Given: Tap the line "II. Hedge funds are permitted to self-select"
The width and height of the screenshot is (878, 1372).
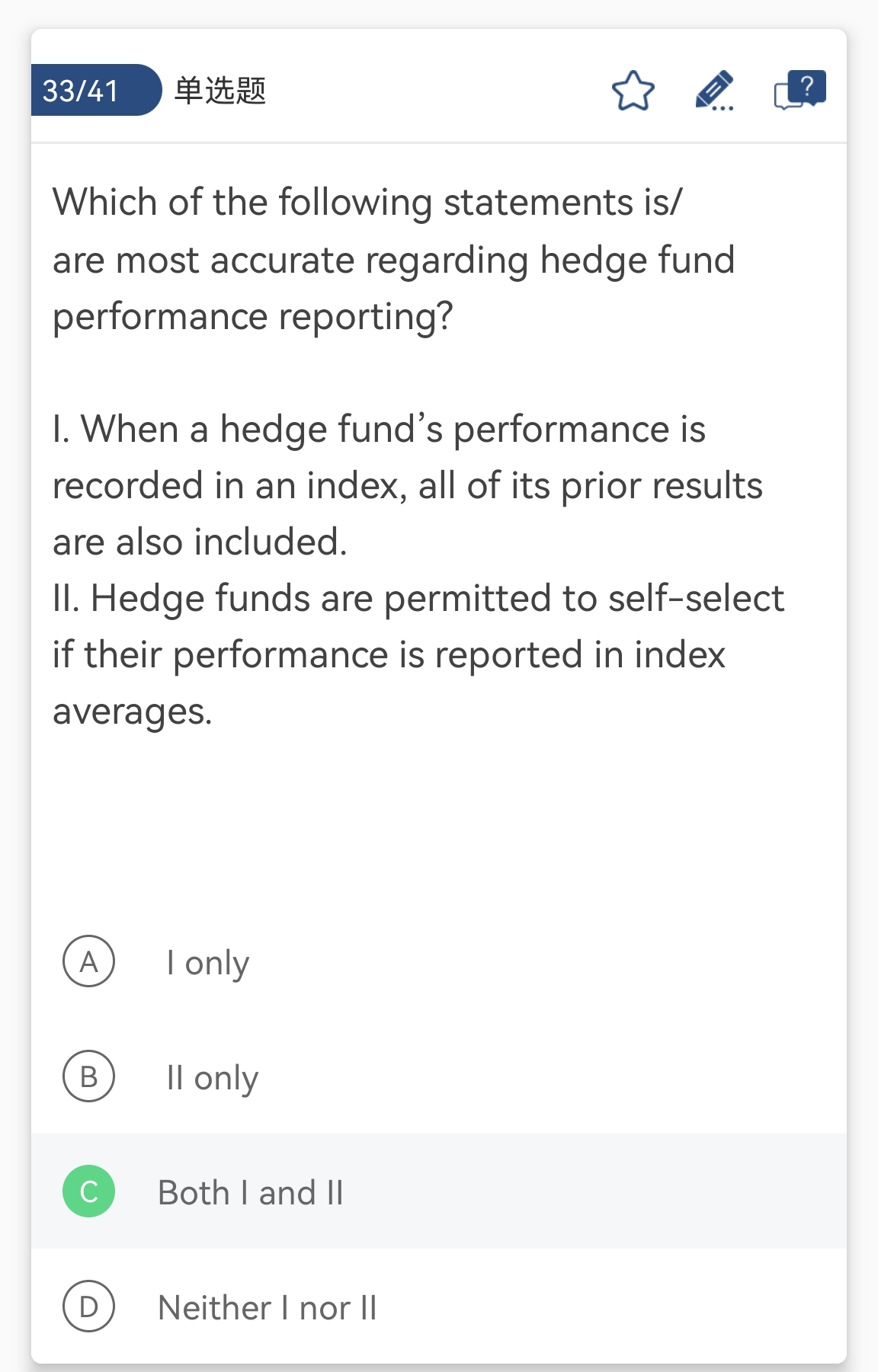Looking at the screenshot, I should 418,598.
